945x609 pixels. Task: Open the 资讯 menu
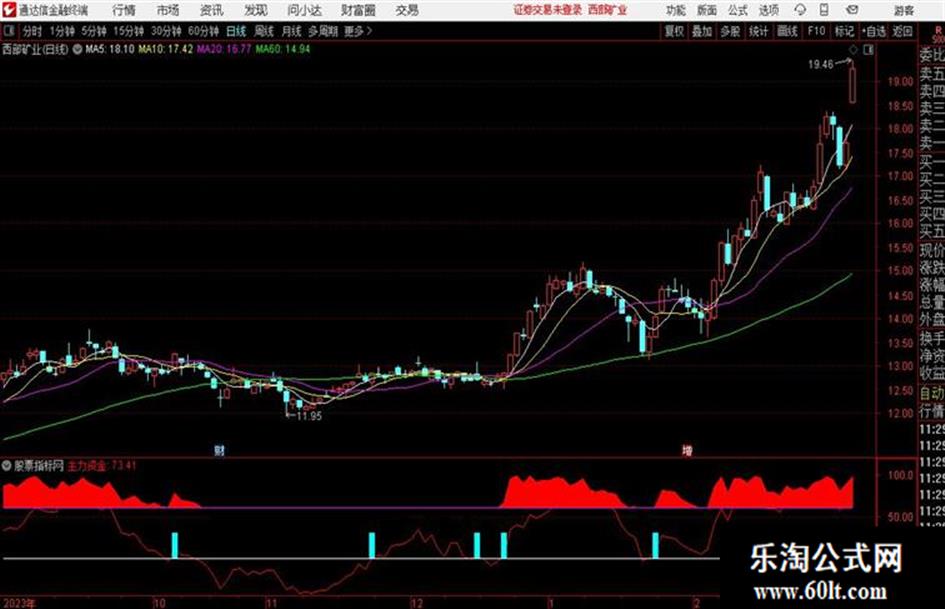(x=211, y=10)
